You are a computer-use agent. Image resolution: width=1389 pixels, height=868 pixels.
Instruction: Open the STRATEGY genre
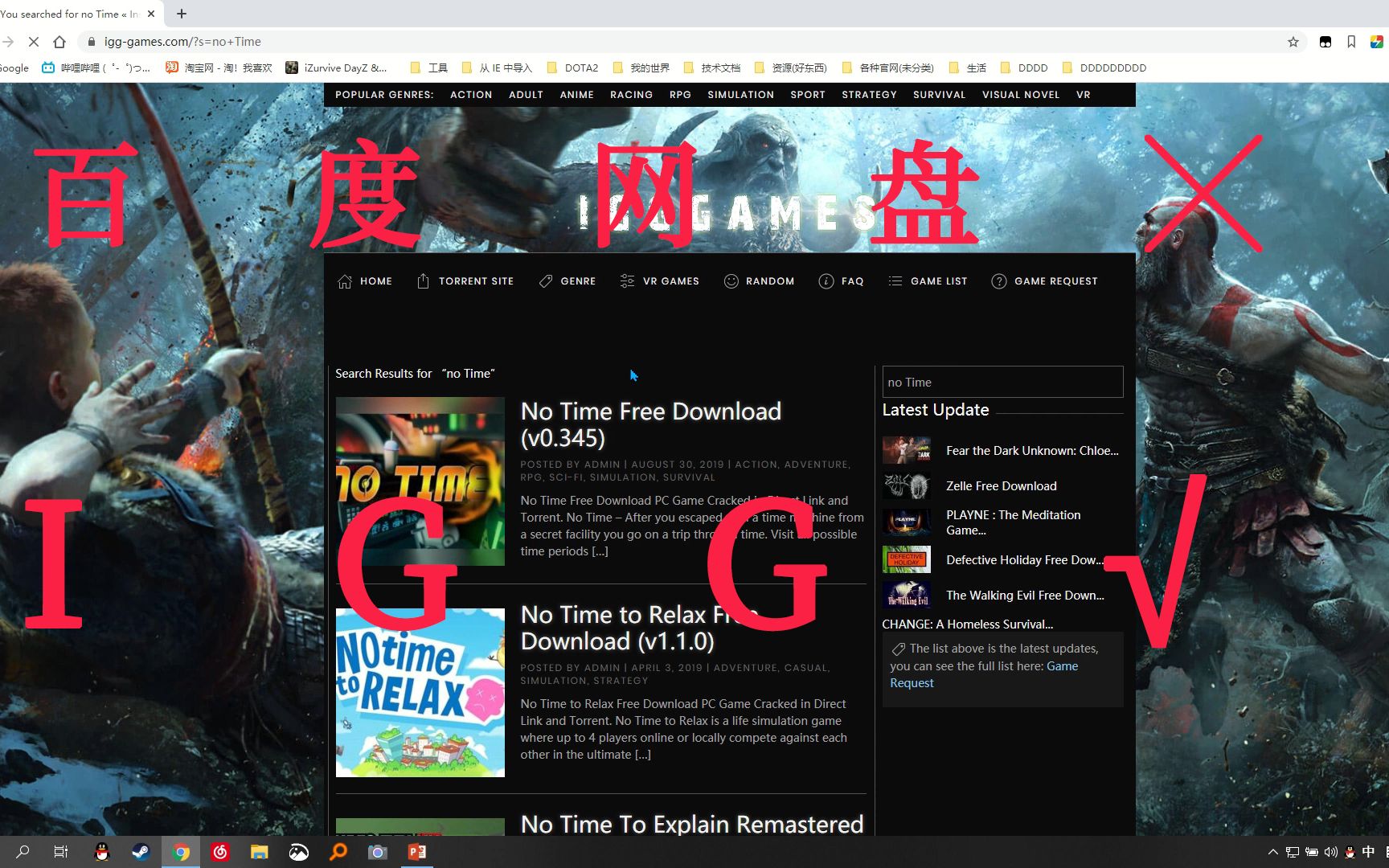[869, 95]
